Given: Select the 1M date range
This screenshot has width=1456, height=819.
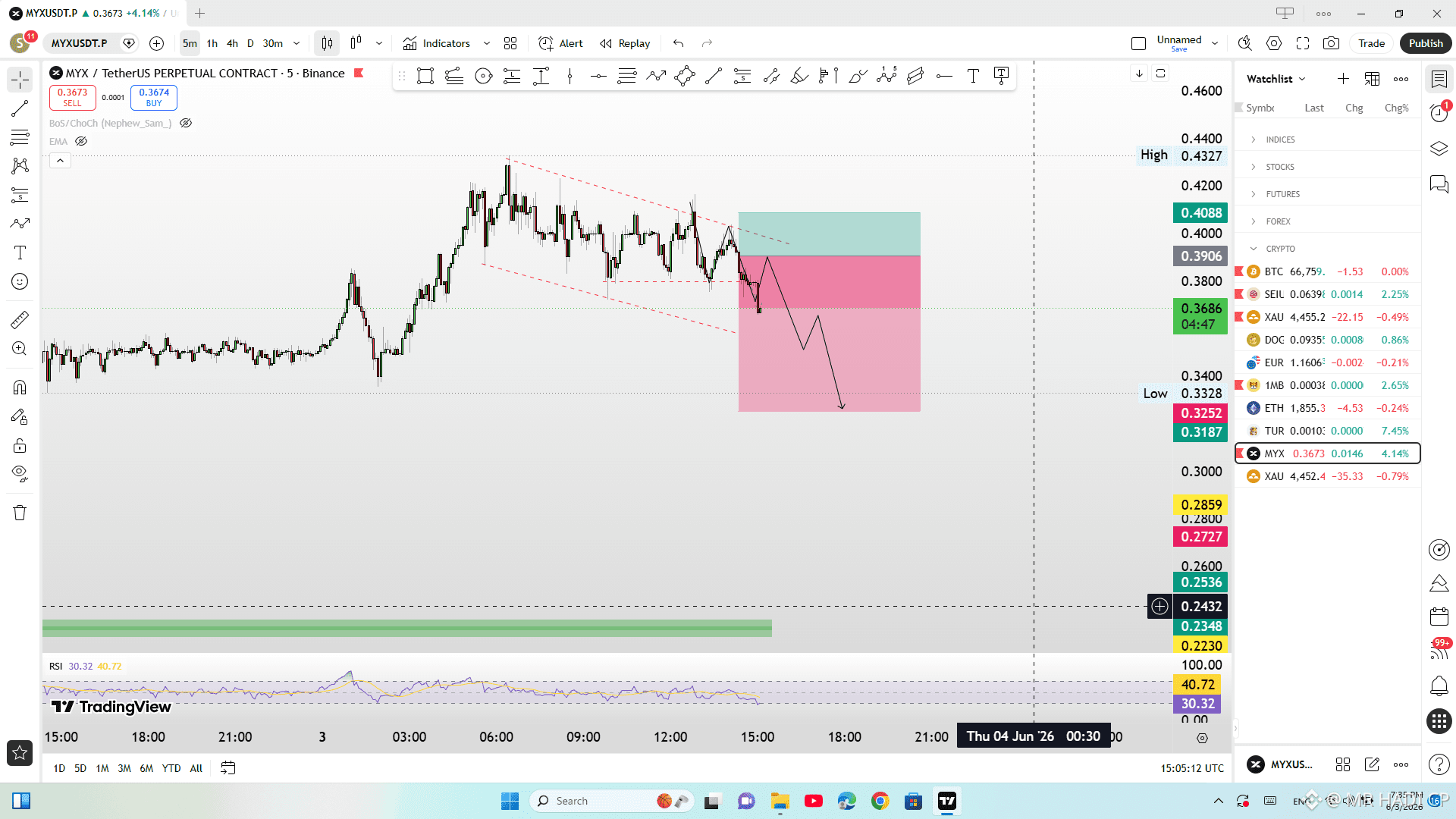Looking at the screenshot, I should tap(102, 768).
